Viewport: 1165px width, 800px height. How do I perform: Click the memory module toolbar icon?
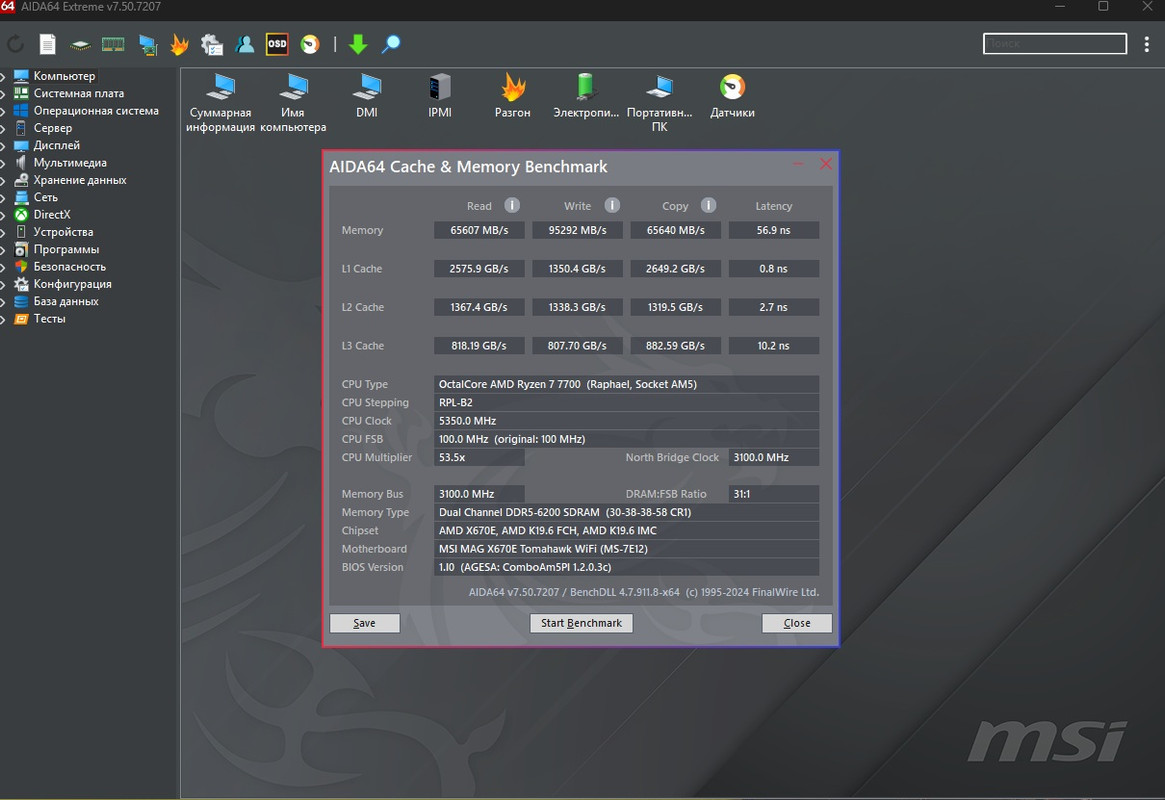[x=113, y=45]
